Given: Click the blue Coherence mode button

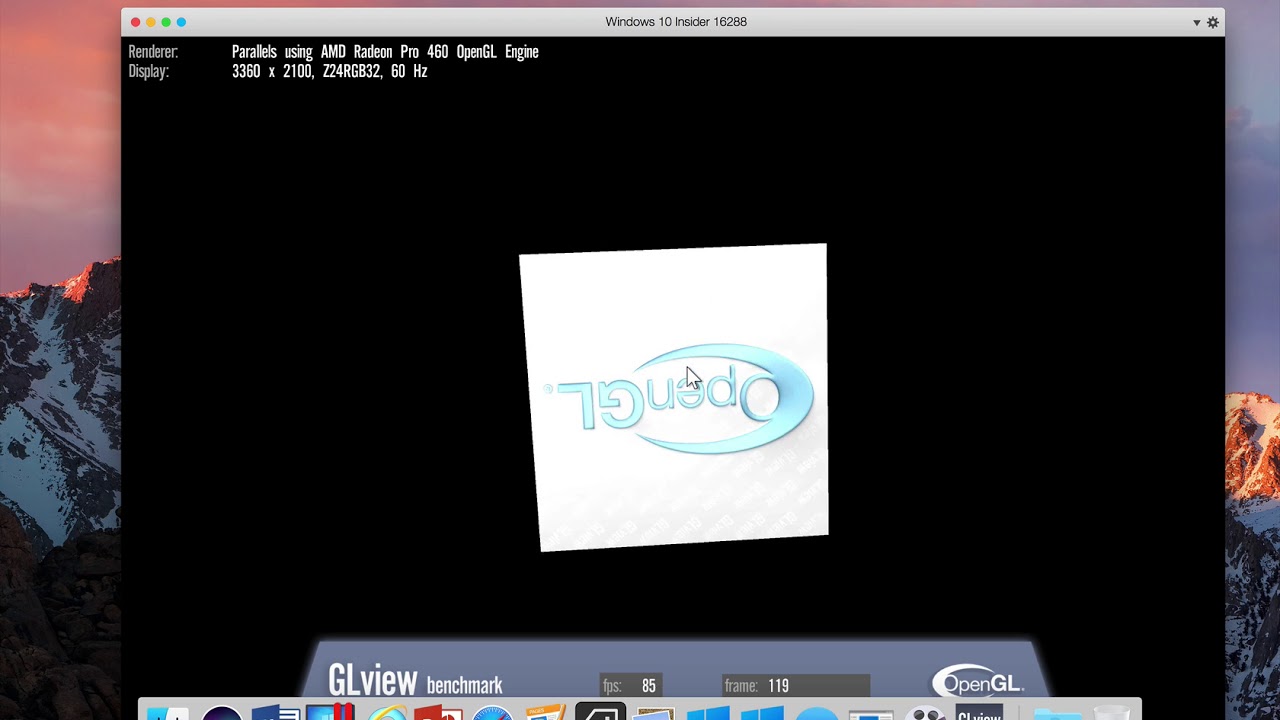Looking at the screenshot, I should click(181, 22).
